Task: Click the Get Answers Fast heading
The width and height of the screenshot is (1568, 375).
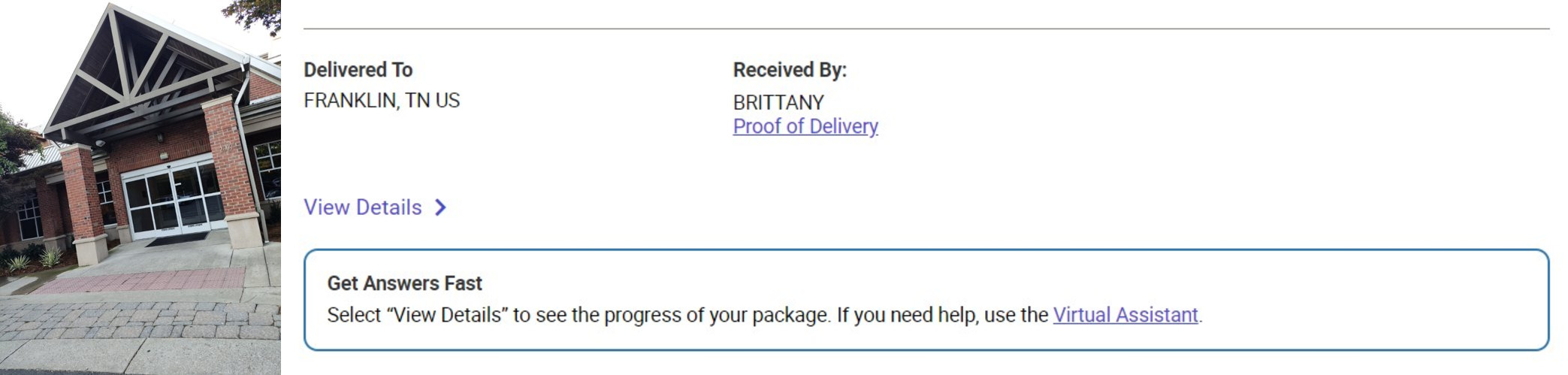Action: point(404,283)
